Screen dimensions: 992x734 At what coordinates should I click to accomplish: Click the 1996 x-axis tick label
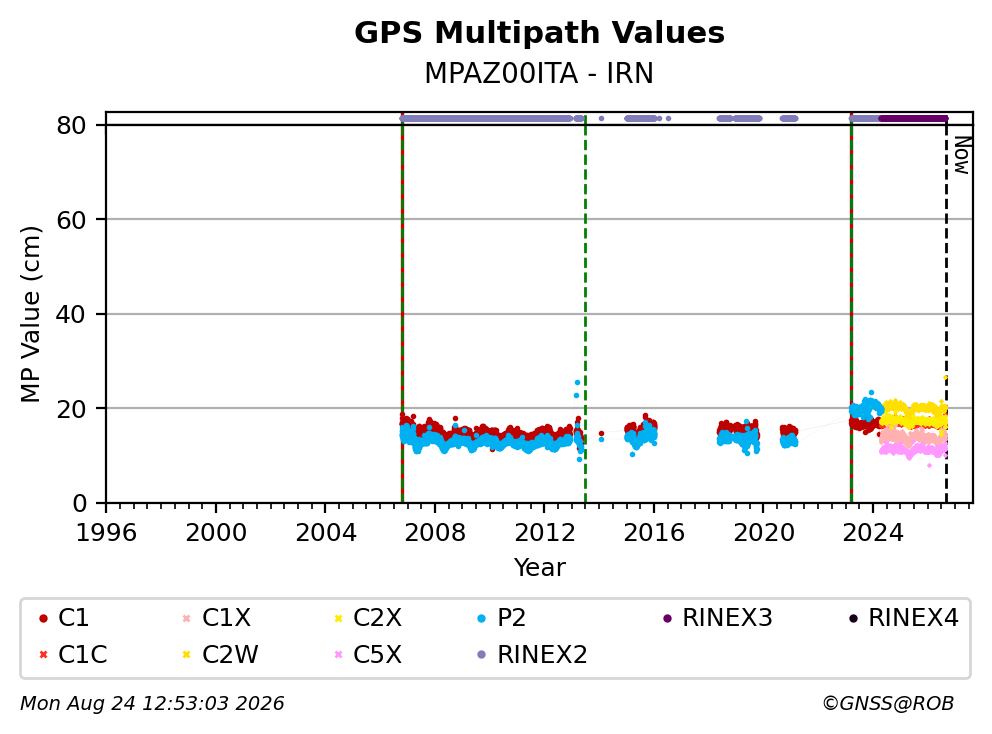click(106, 533)
